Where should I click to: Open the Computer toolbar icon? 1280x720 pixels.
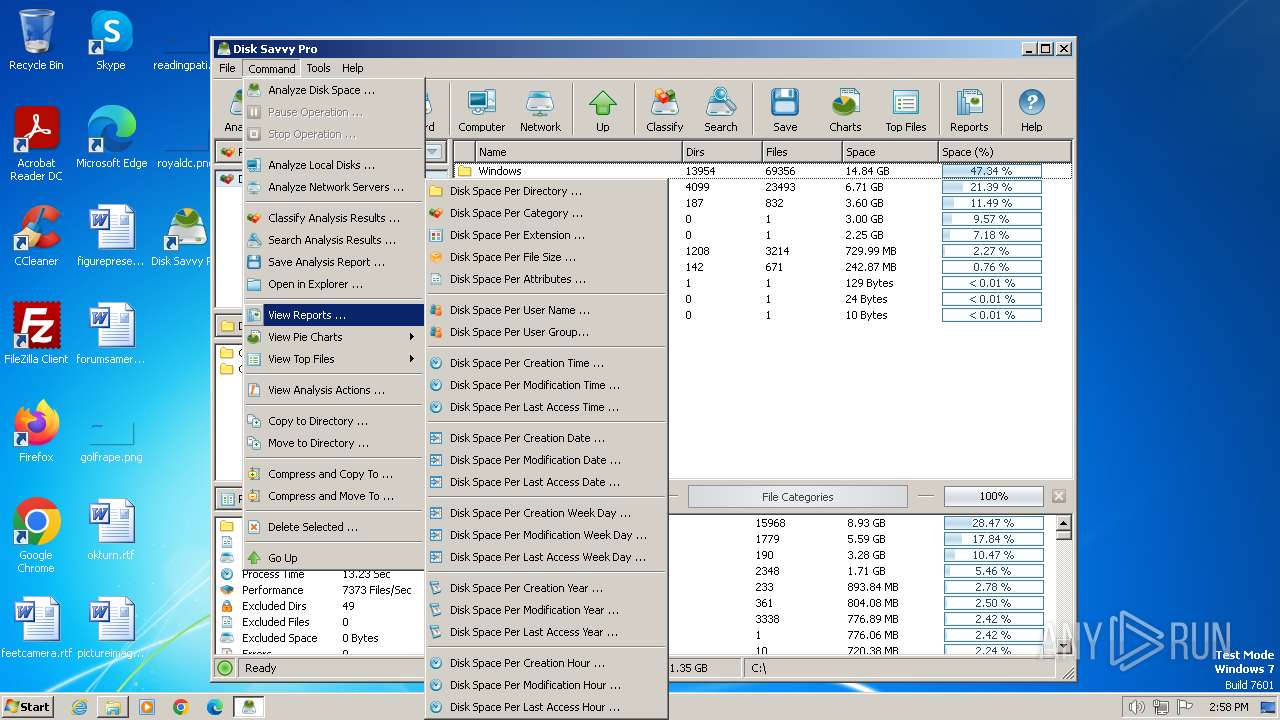pos(481,110)
